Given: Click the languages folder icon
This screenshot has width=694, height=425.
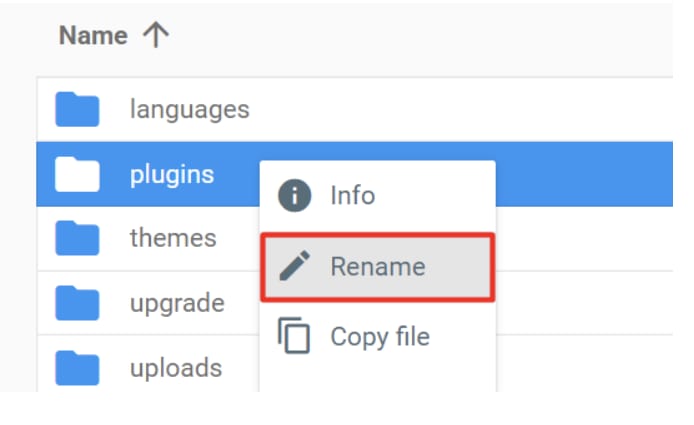Looking at the screenshot, I should coord(77,109).
